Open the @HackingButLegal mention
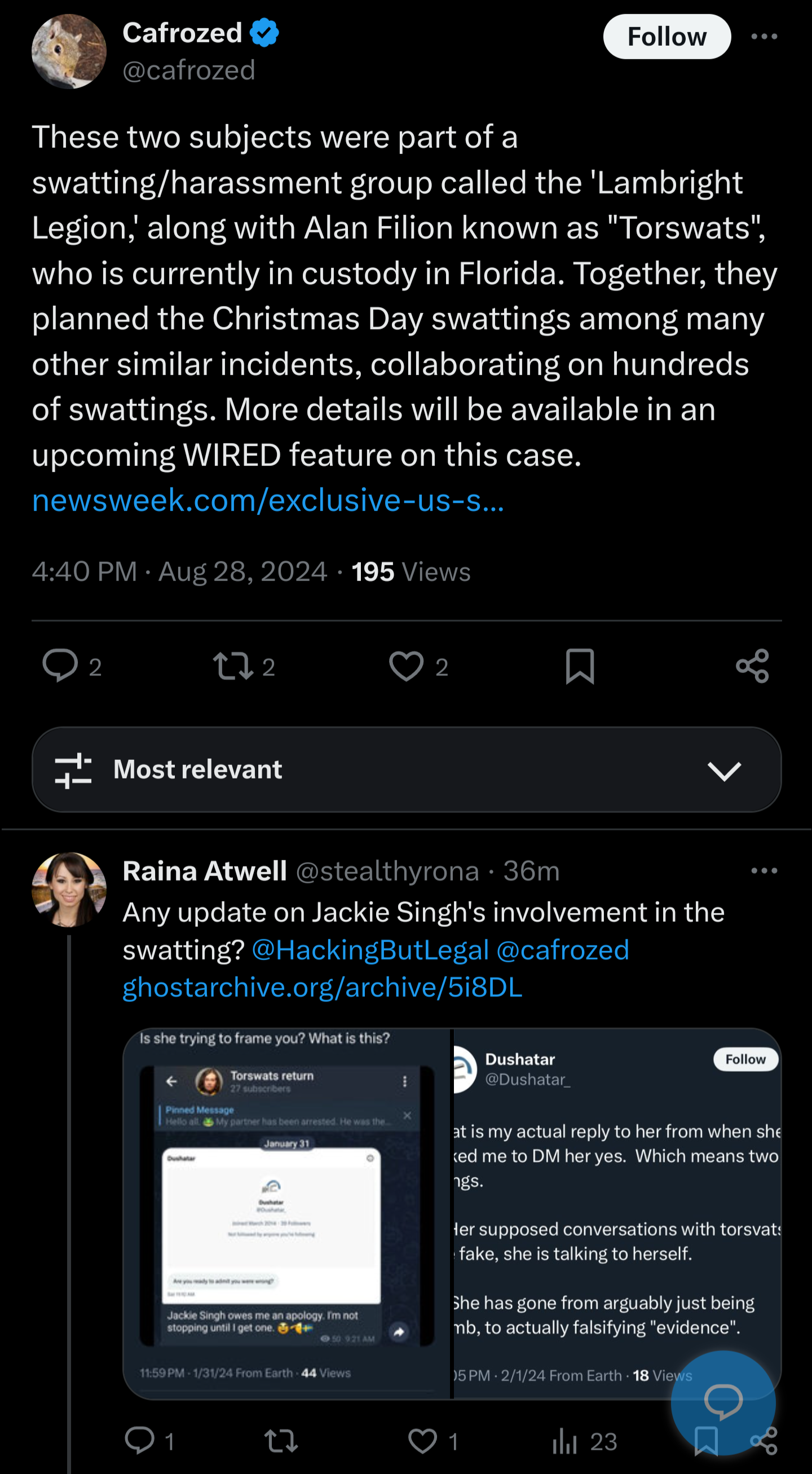The width and height of the screenshot is (812, 1474). [370, 950]
